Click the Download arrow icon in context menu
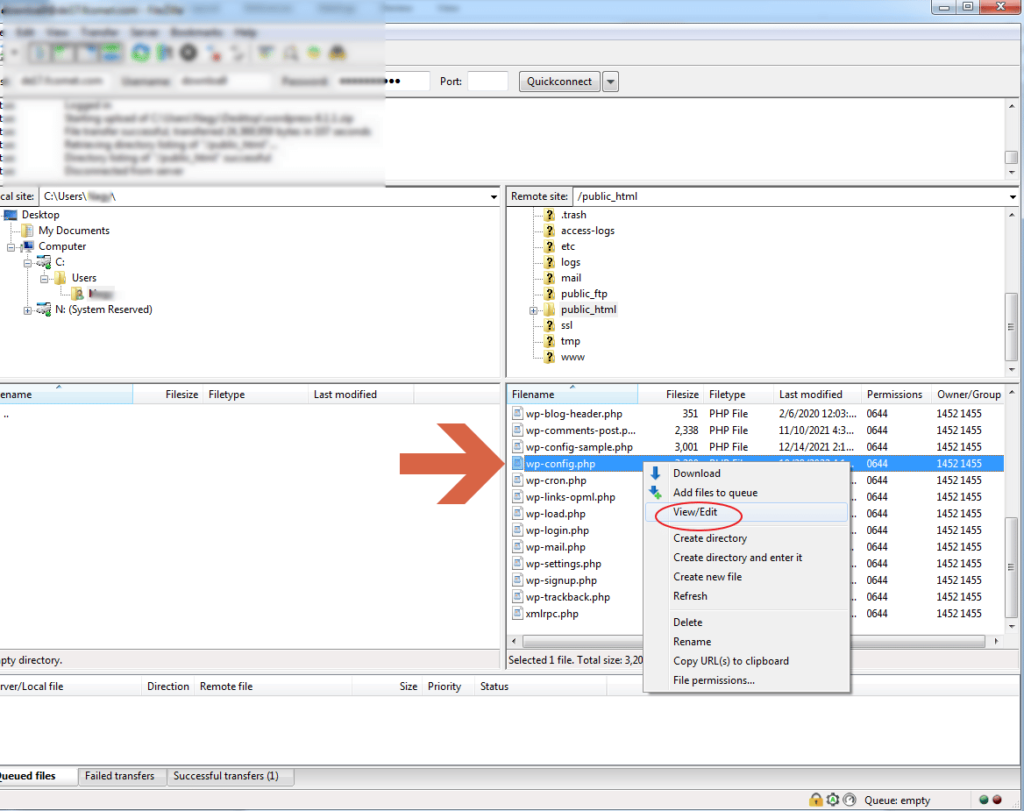 (655, 473)
